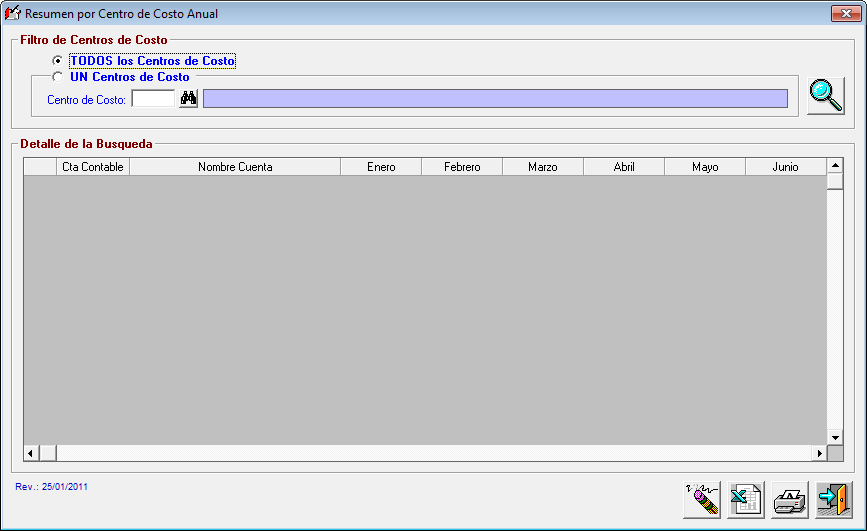
Task: Click the Centro de Costo code field
Action: (153, 99)
